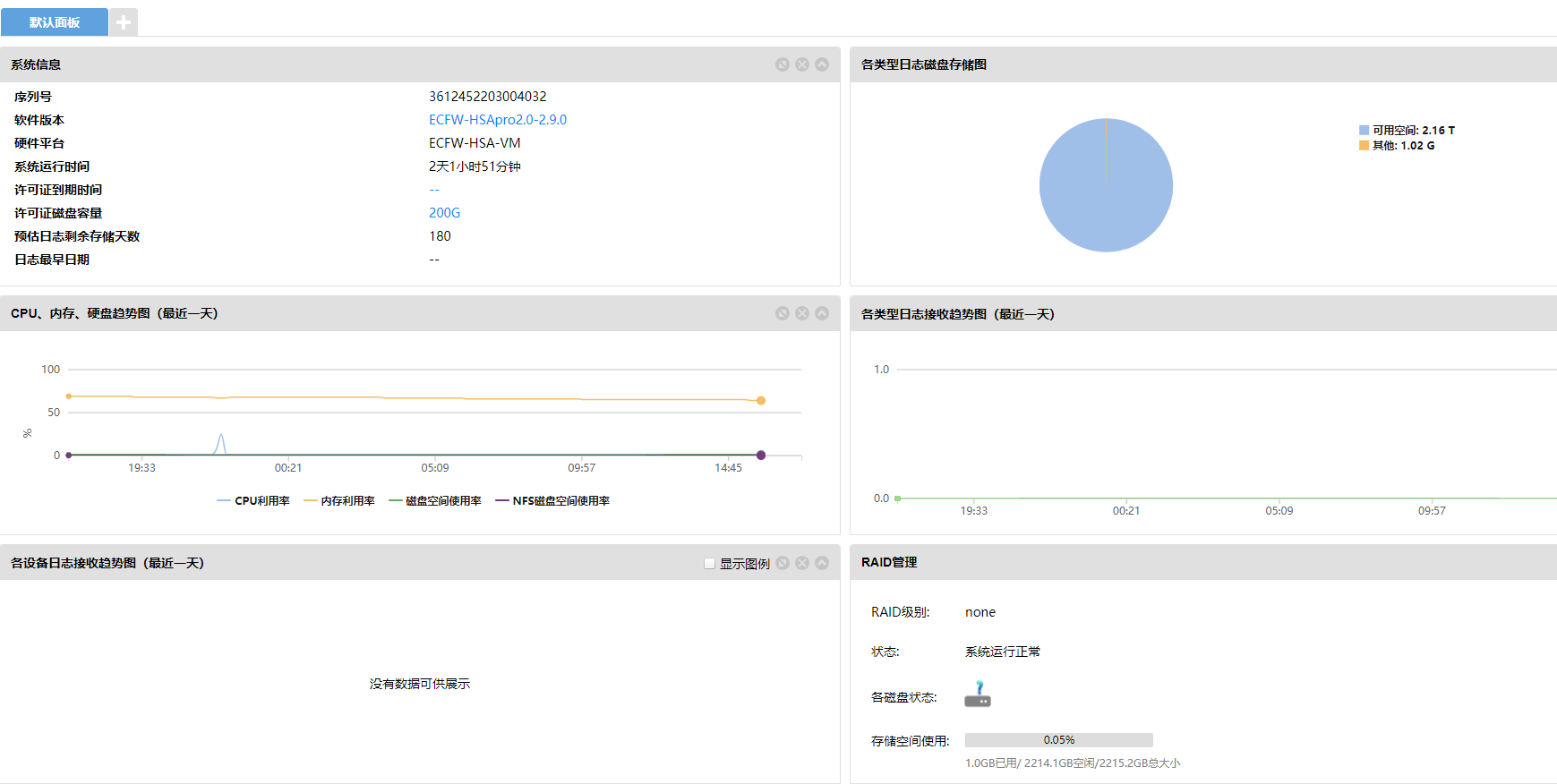Viewport: 1557px width, 784px height.
Task: Toggle 可用空间 2.16 T pie legend entry
Action: click(1407, 131)
